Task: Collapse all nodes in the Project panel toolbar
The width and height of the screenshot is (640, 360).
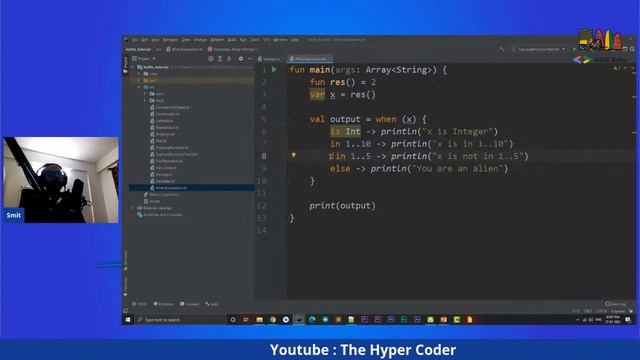Action: click(x=229, y=59)
